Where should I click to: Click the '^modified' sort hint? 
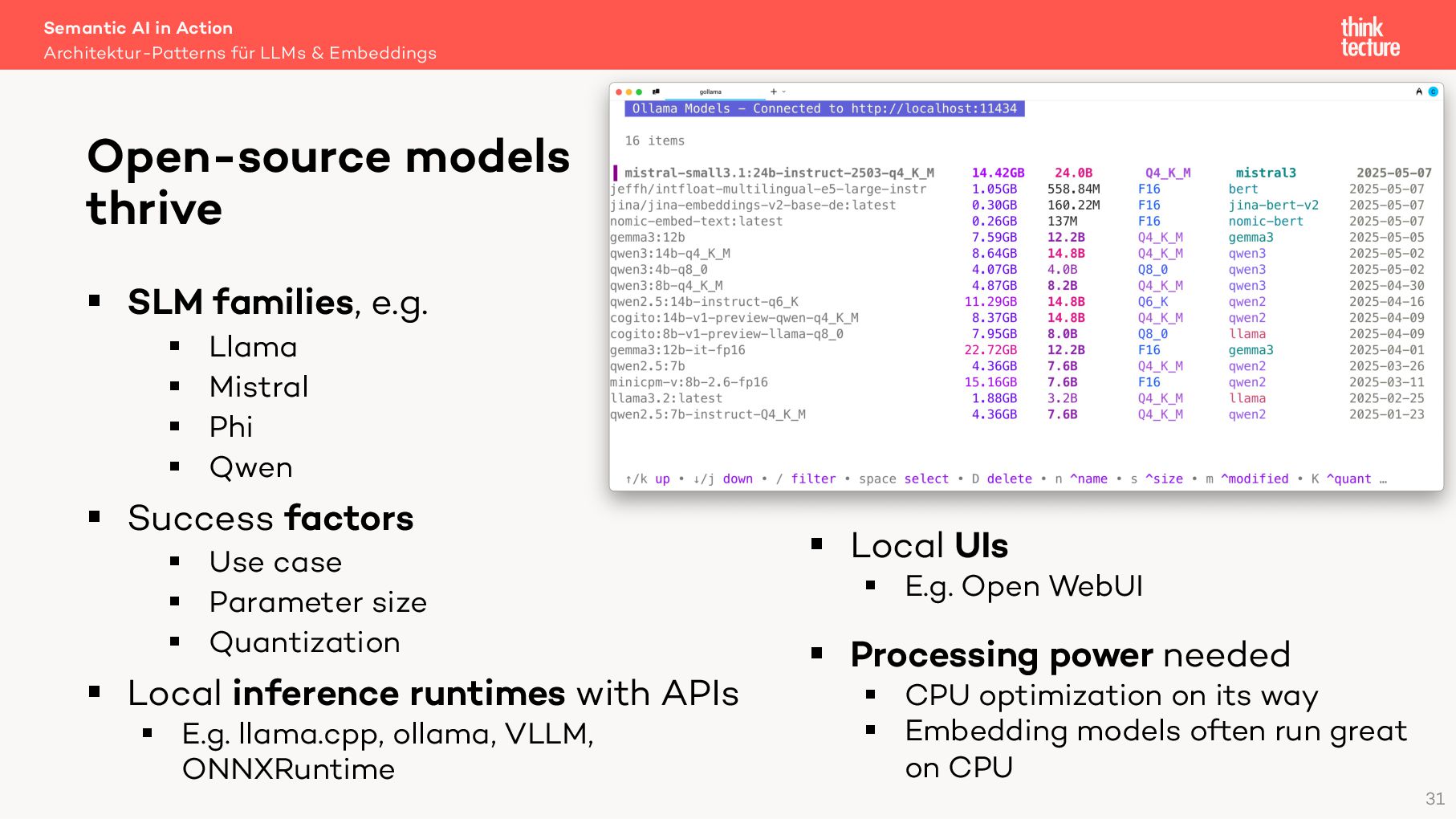tap(1255, 479)
